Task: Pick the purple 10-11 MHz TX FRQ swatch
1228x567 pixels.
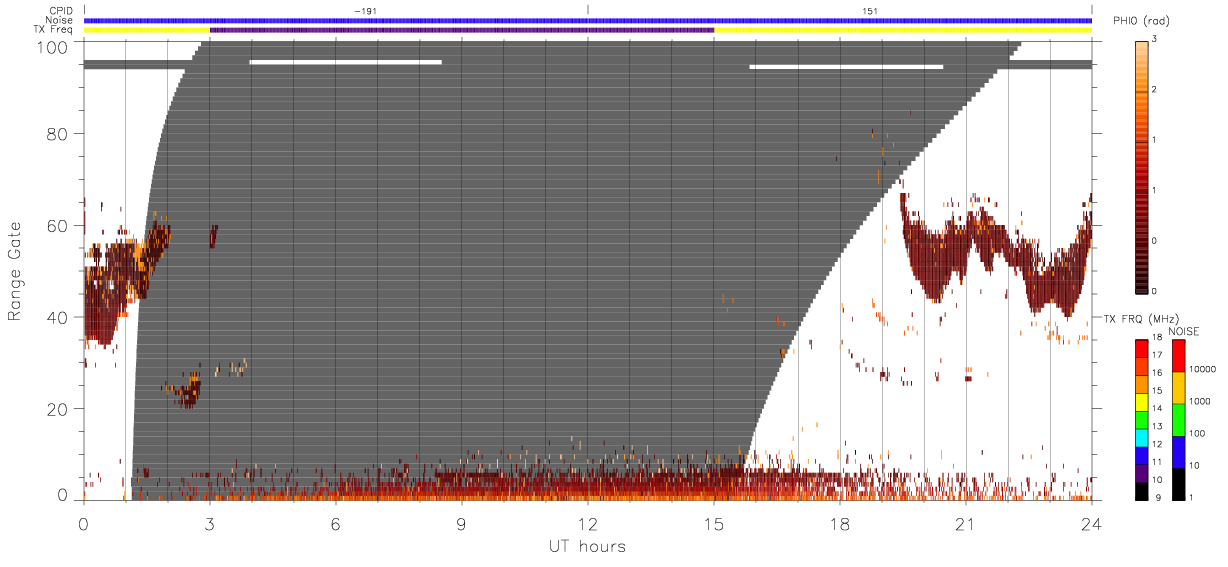Action: (1142, 472)
